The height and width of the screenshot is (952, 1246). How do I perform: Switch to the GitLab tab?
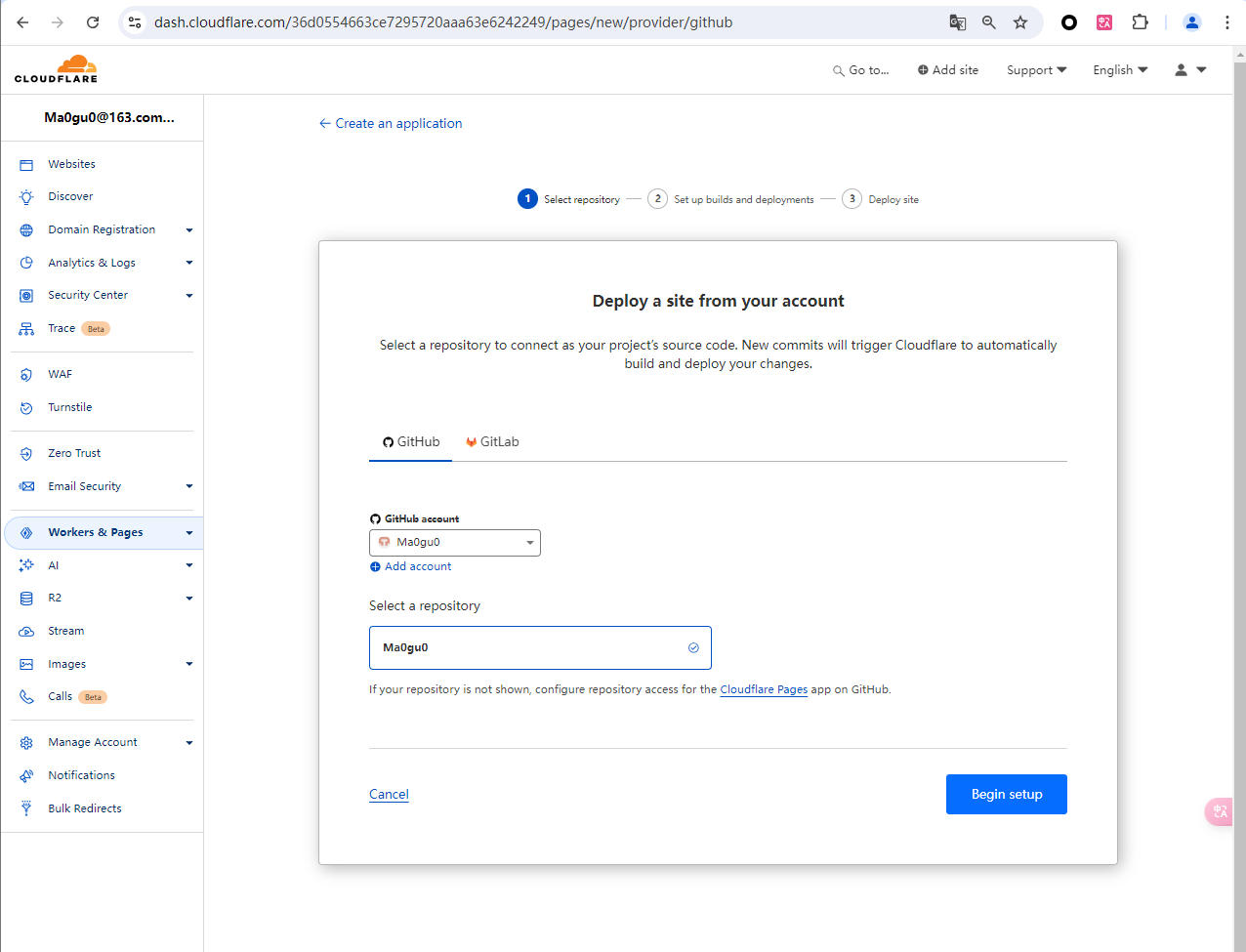[x=492, y=442]
